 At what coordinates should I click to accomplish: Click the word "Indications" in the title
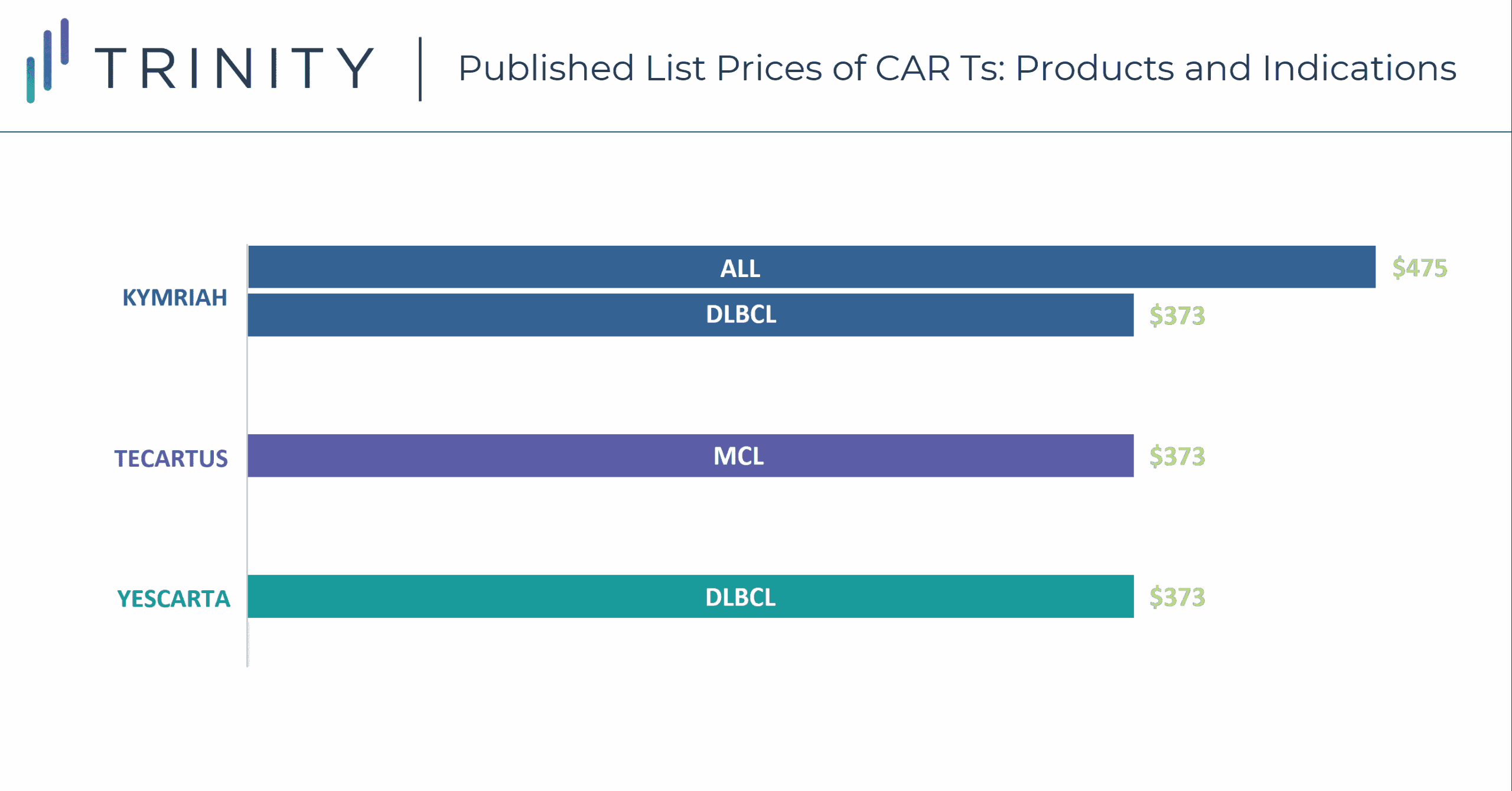(1359, 69)
